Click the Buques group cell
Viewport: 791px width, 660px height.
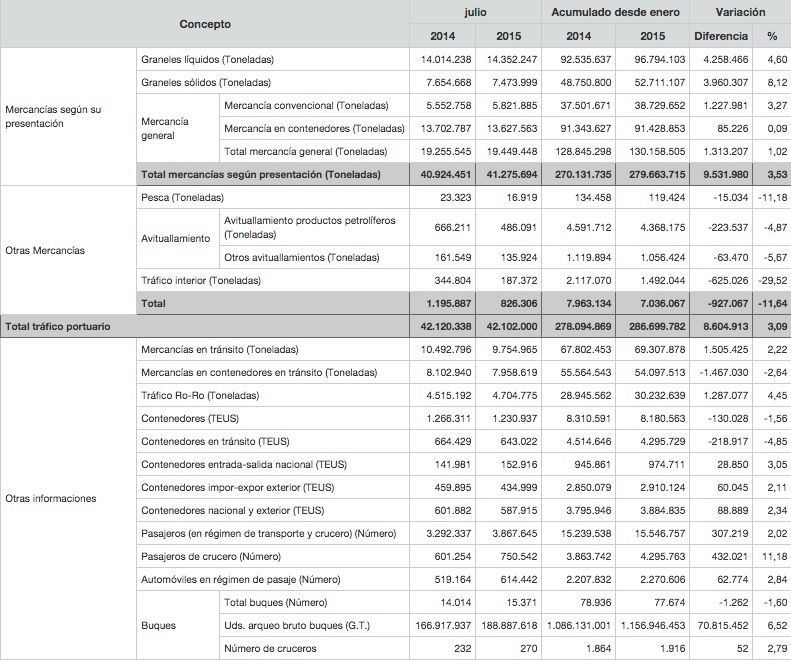coord(159,626)
